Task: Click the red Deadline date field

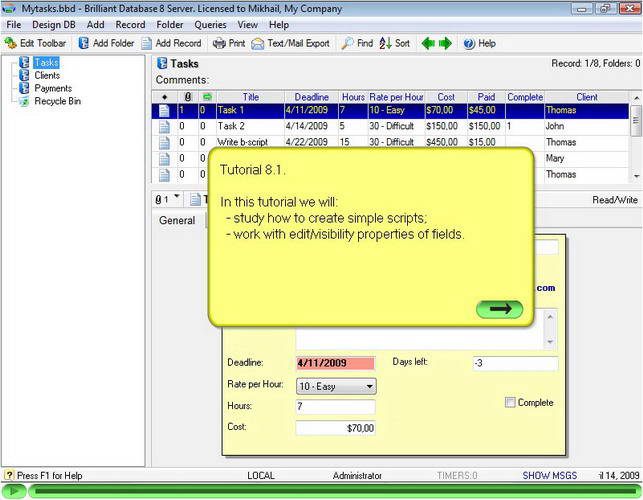Action: tap(336, 363)
